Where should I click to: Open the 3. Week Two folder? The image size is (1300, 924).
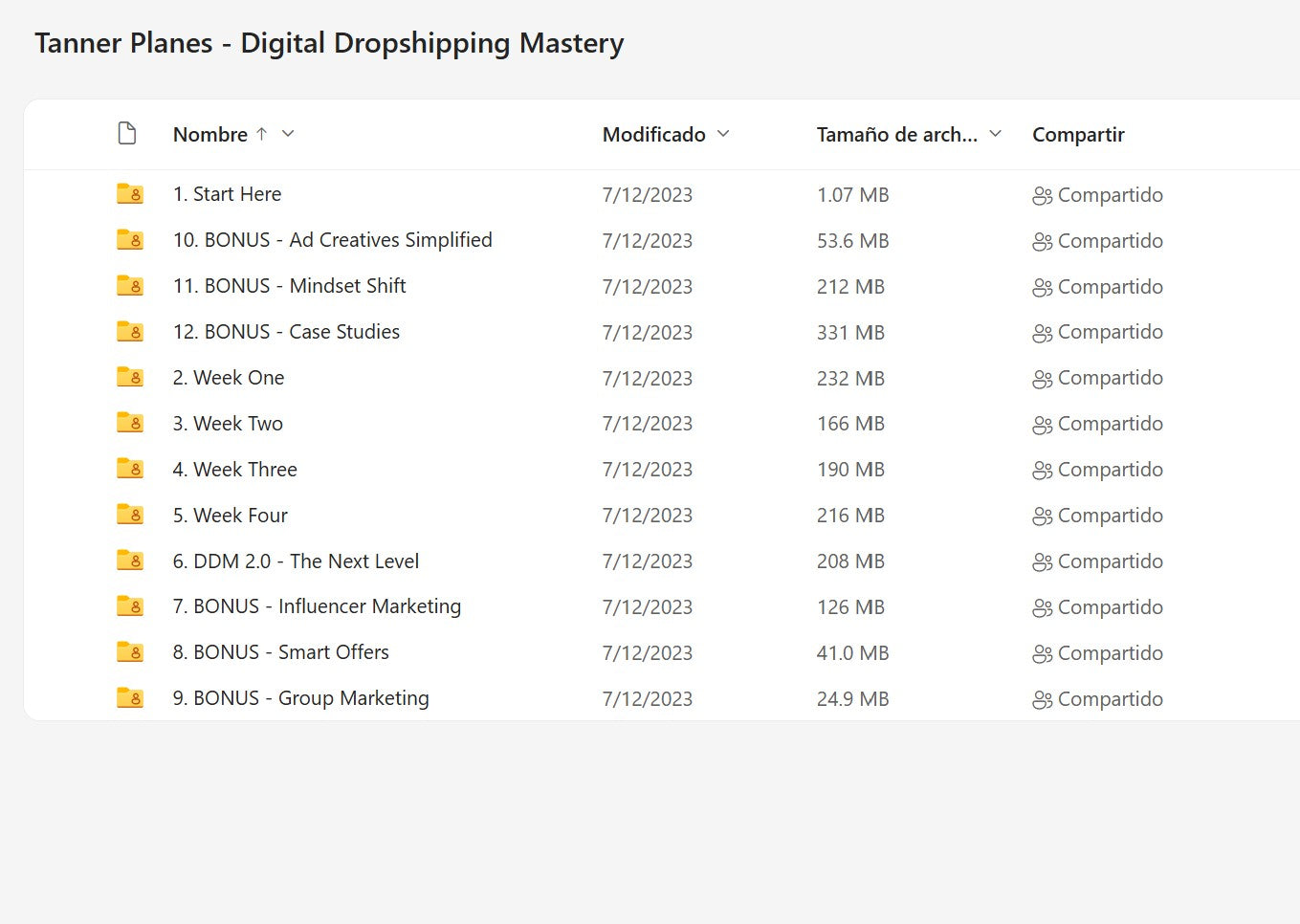point(238,424)
